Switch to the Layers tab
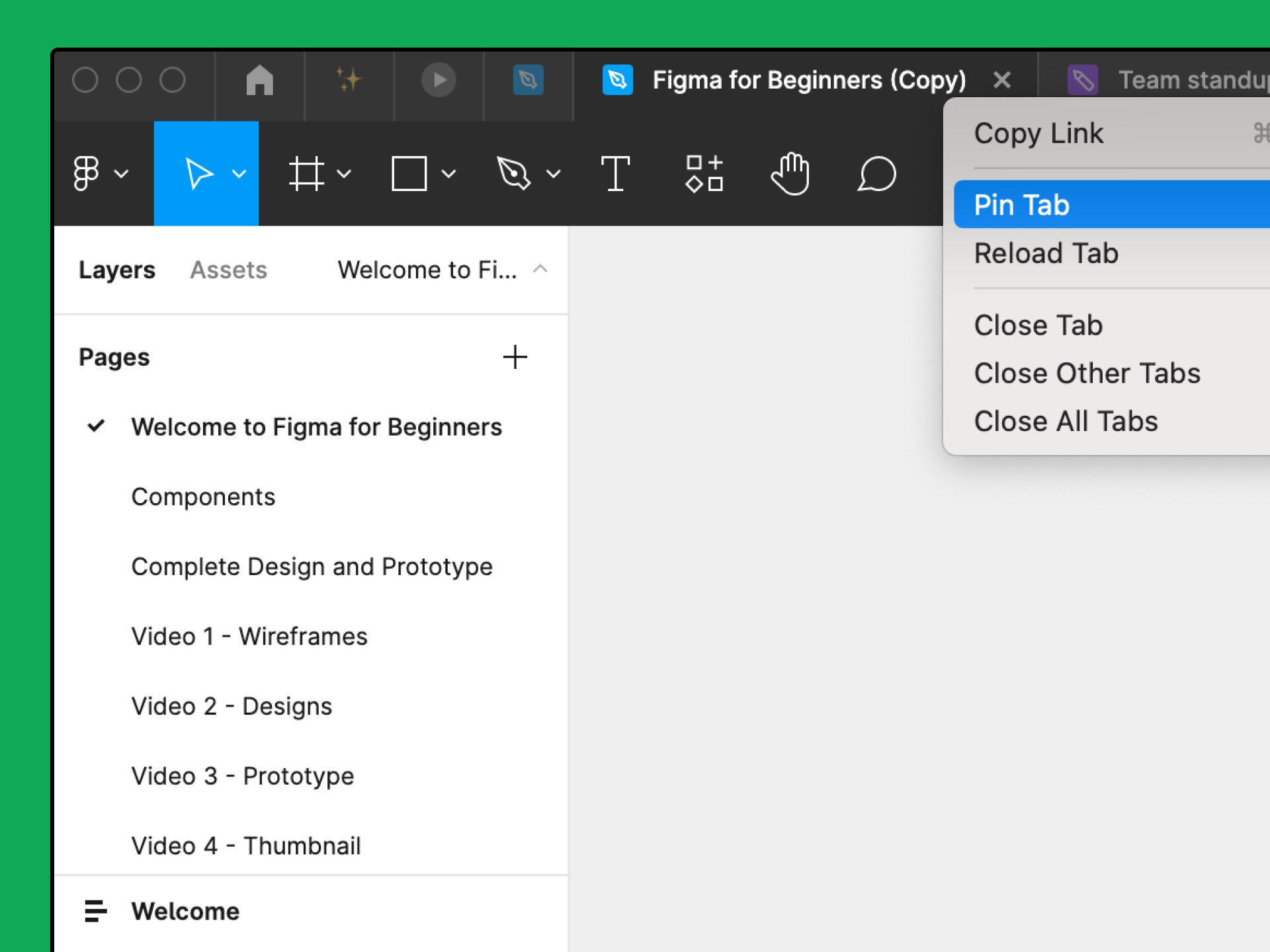Screen dimensions: 1270x952 [x=118, y=268]
